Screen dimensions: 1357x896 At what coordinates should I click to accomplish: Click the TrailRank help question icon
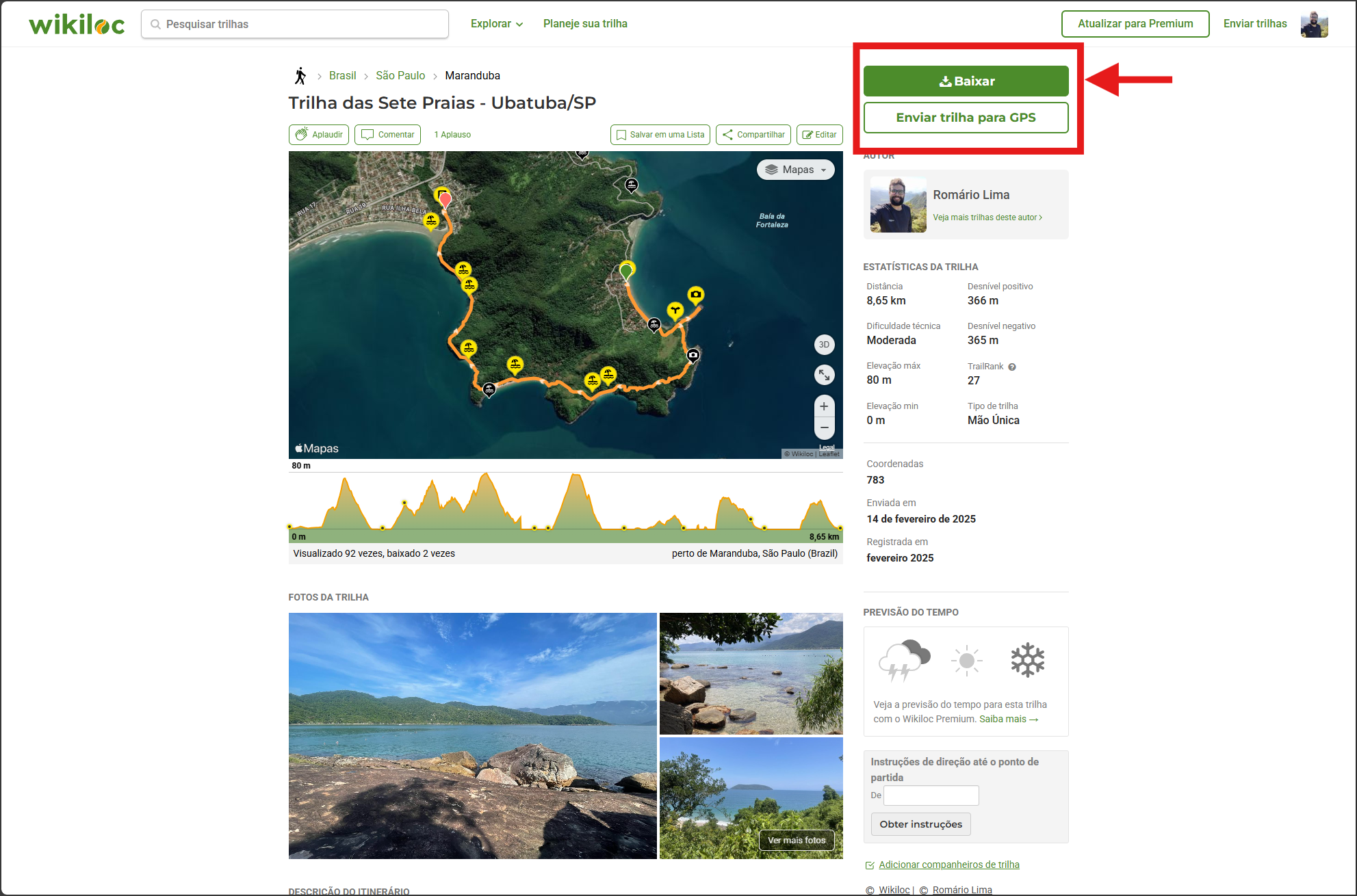pos(1012,367)
